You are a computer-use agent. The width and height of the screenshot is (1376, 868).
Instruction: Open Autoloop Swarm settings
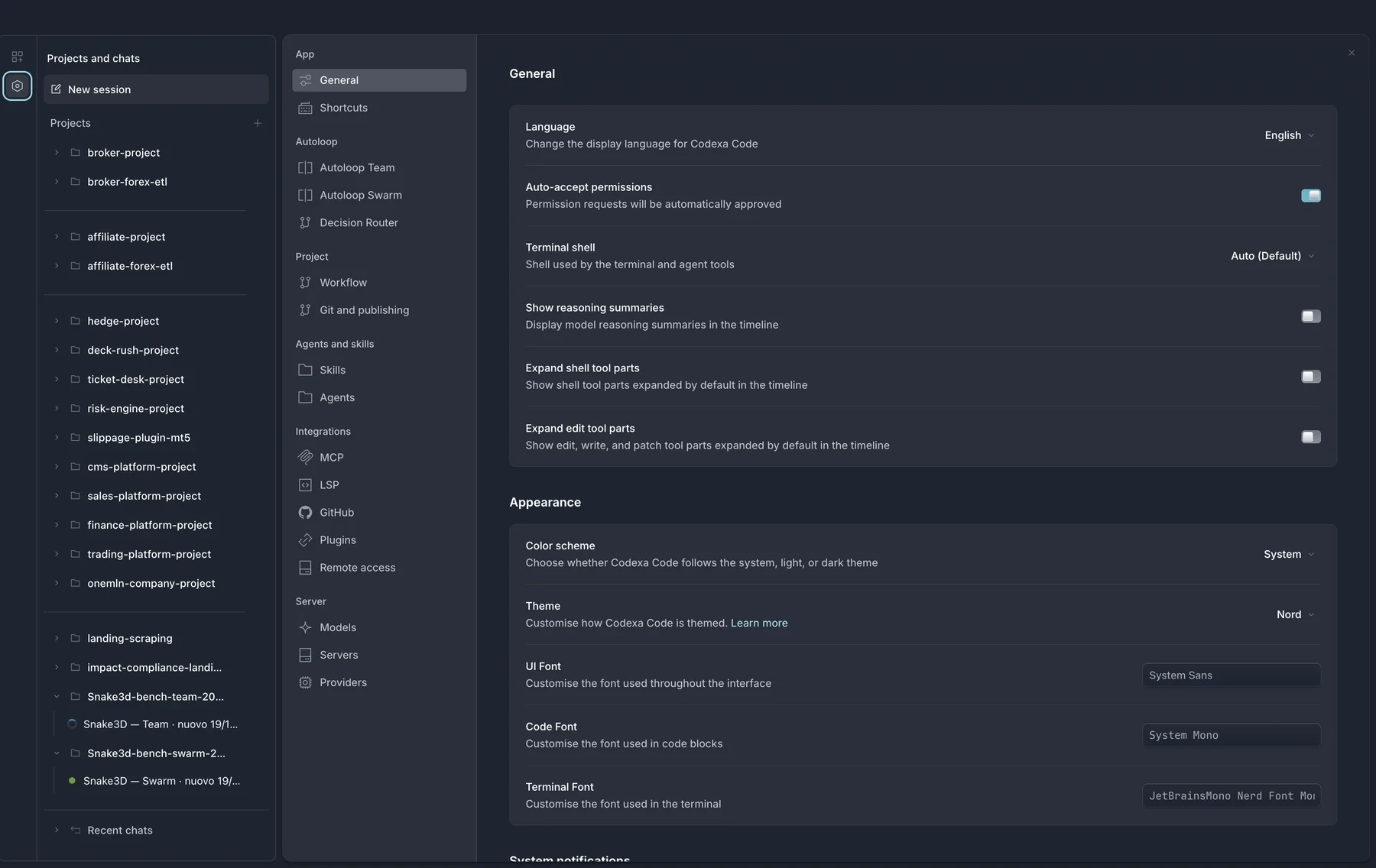coord(379,195)
